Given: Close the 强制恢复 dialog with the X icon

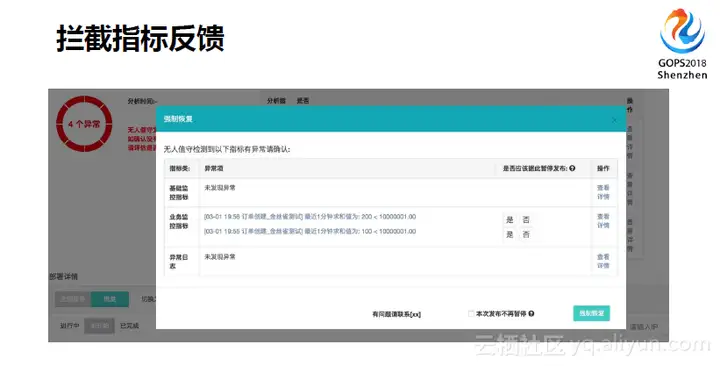Looking at the screenshot, I should click(614, 120).
